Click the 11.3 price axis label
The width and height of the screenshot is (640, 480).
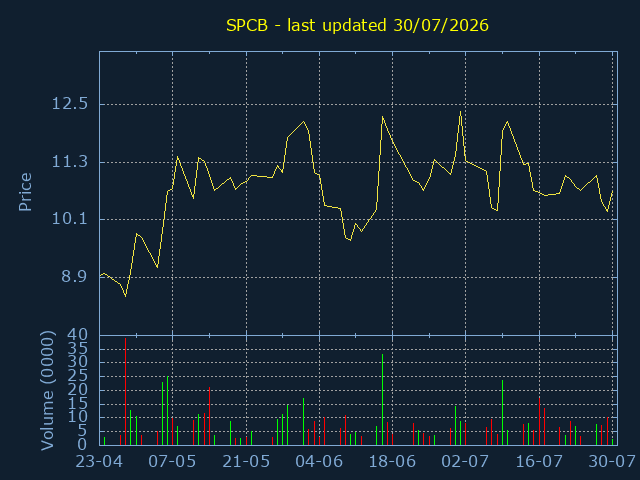point(70,162)
